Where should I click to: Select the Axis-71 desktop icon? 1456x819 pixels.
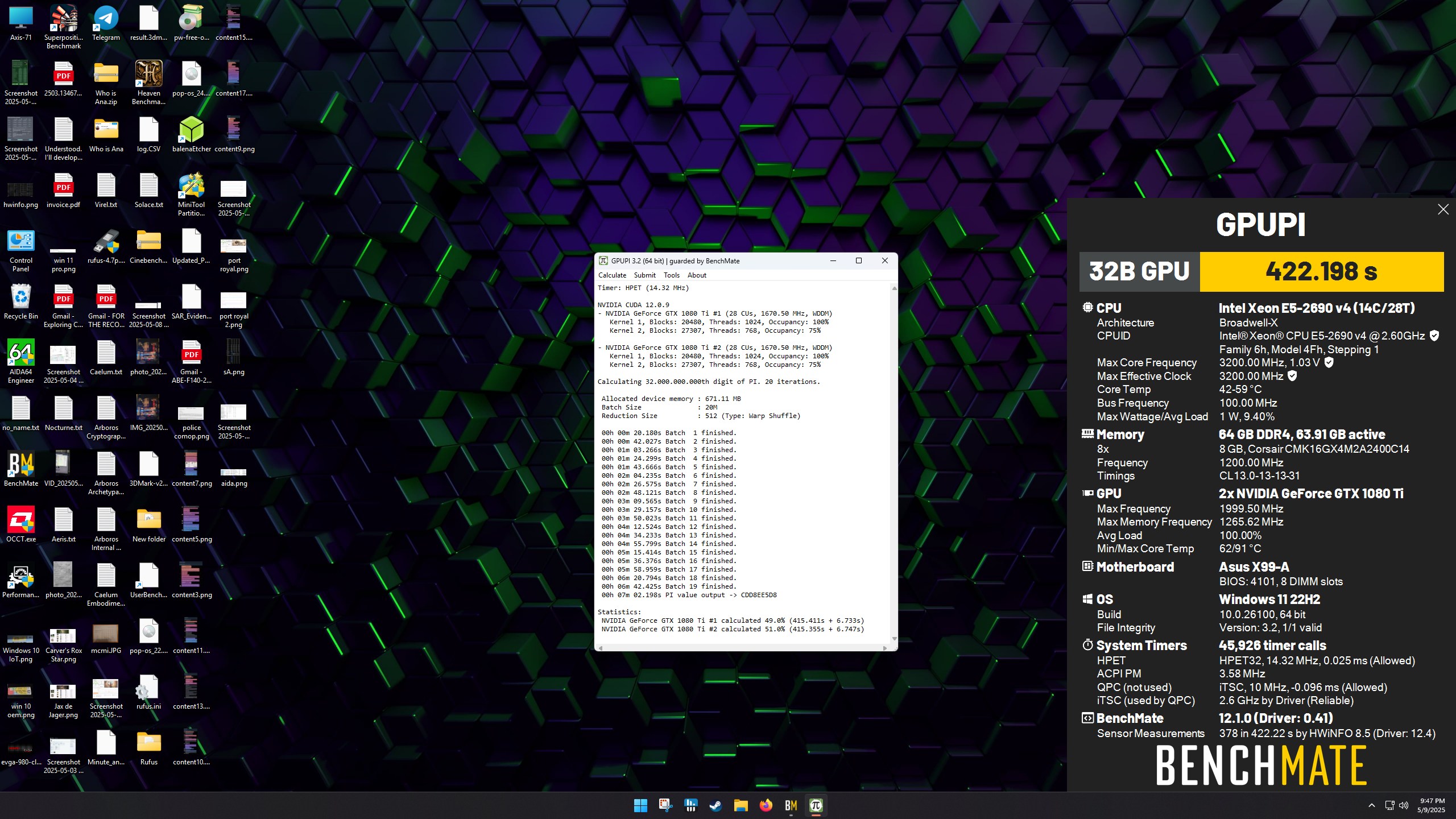click(21, 23)
